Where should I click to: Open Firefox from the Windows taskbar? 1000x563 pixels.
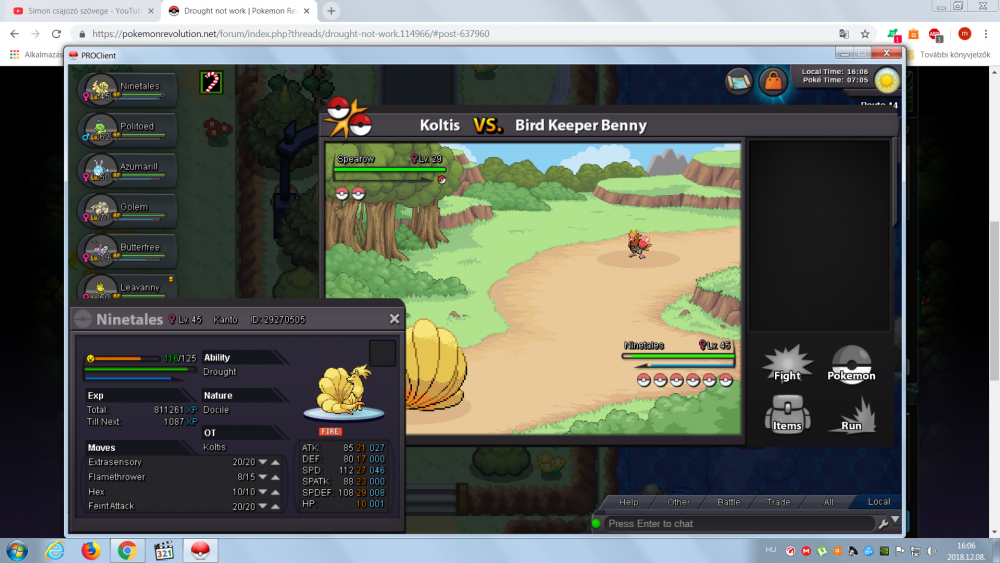pos(91,550)
